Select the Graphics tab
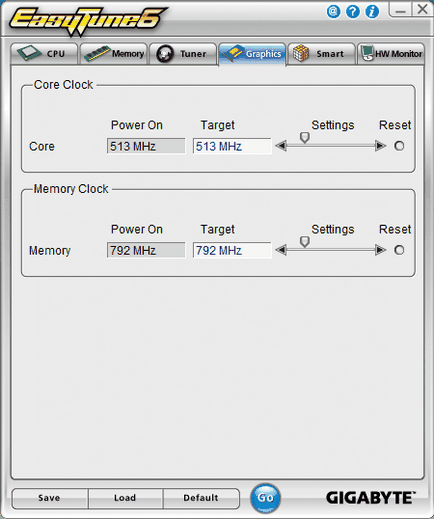434x519 pixels. pos(252,54)
